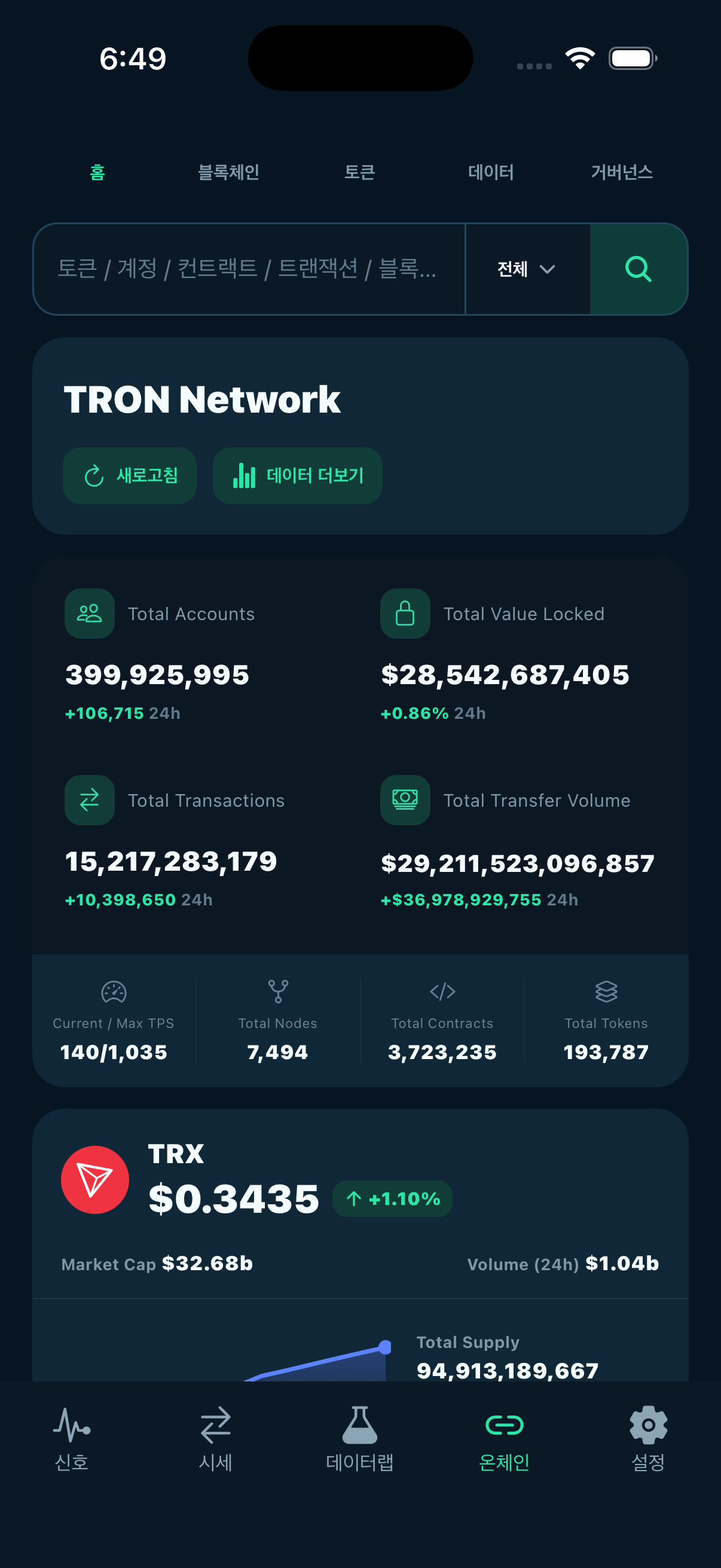Tap the Total Tokens layers icon
Screen dimensions: 721x1568
[x=607, y=992]
